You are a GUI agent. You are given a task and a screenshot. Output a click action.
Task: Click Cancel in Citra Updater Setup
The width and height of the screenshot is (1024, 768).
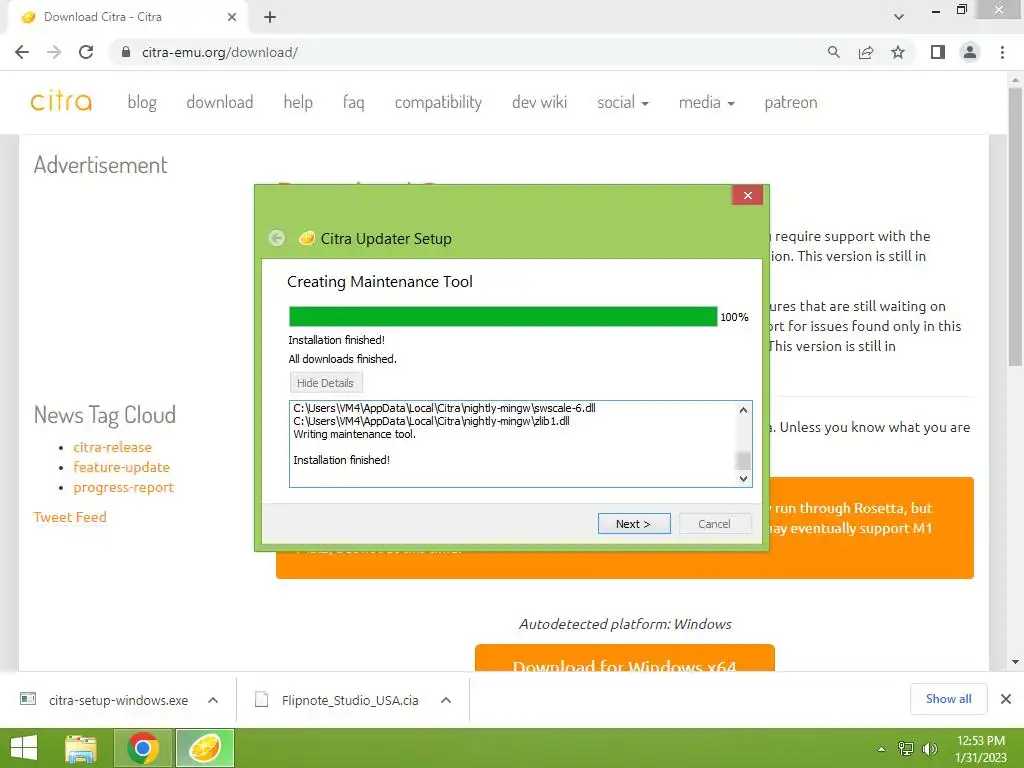pos(714,524)
